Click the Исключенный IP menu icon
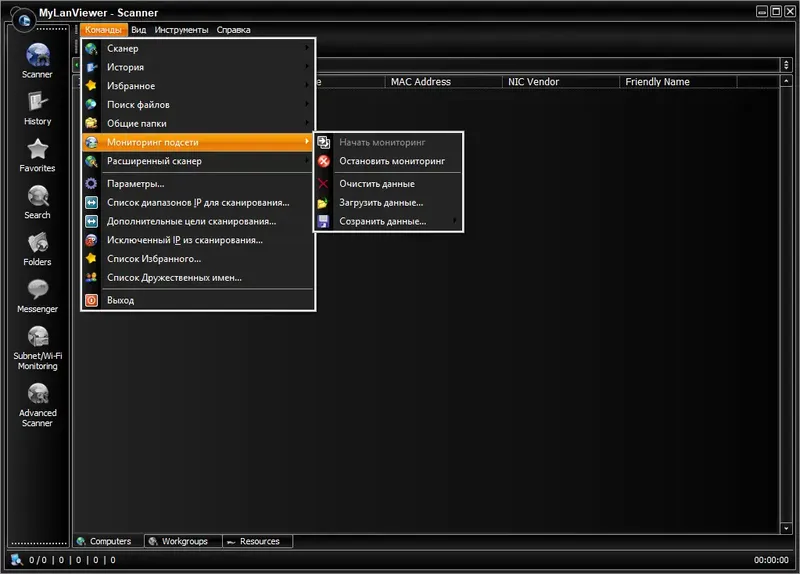This screenshot has width=800, height=574. (91, 240)
